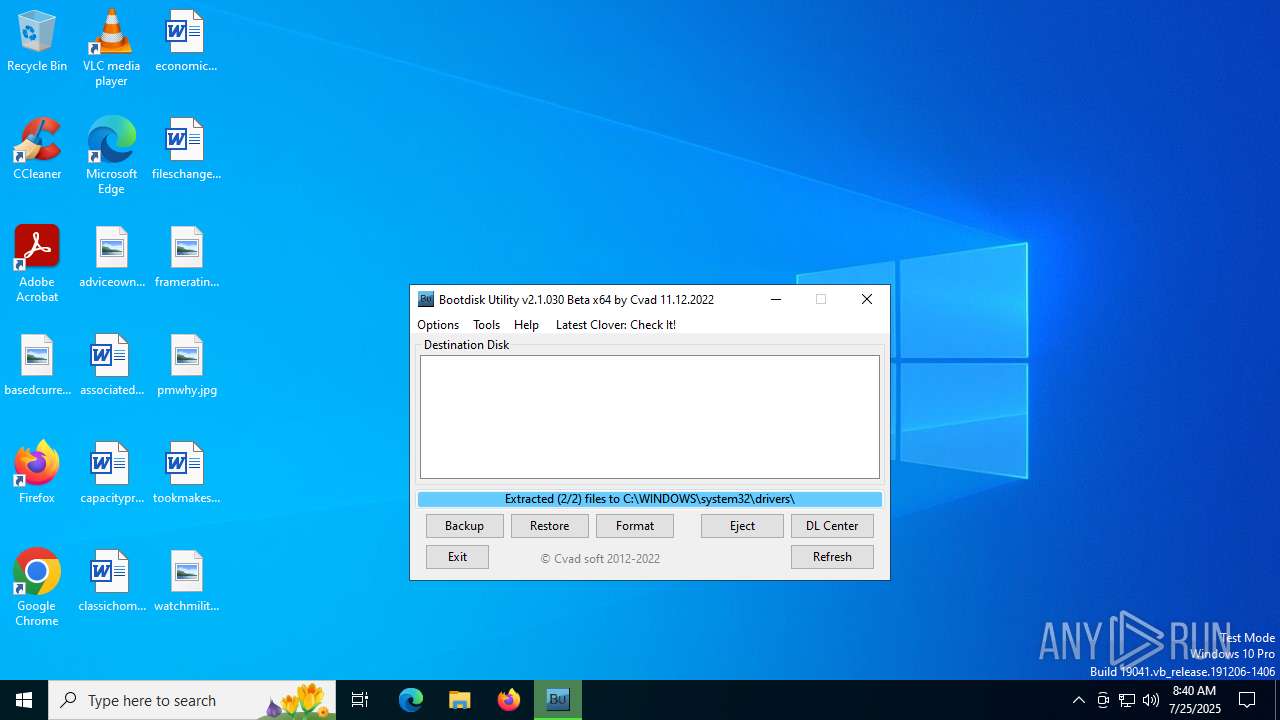Image resolution: width=1280 pixels, height=720 pixels.
Task: Open the DL Center button
Action: pos(832,526)
